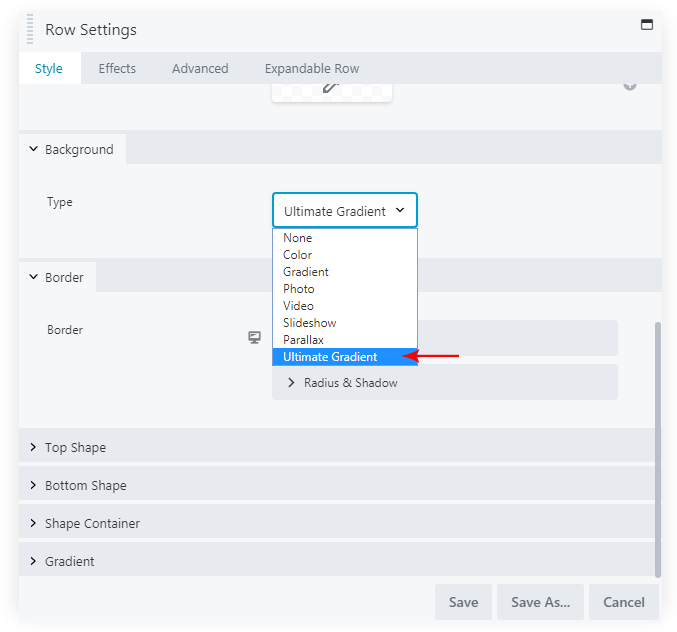Expand the Top Shape section
Screen dimensions: 677x632
tap(75, 448)
